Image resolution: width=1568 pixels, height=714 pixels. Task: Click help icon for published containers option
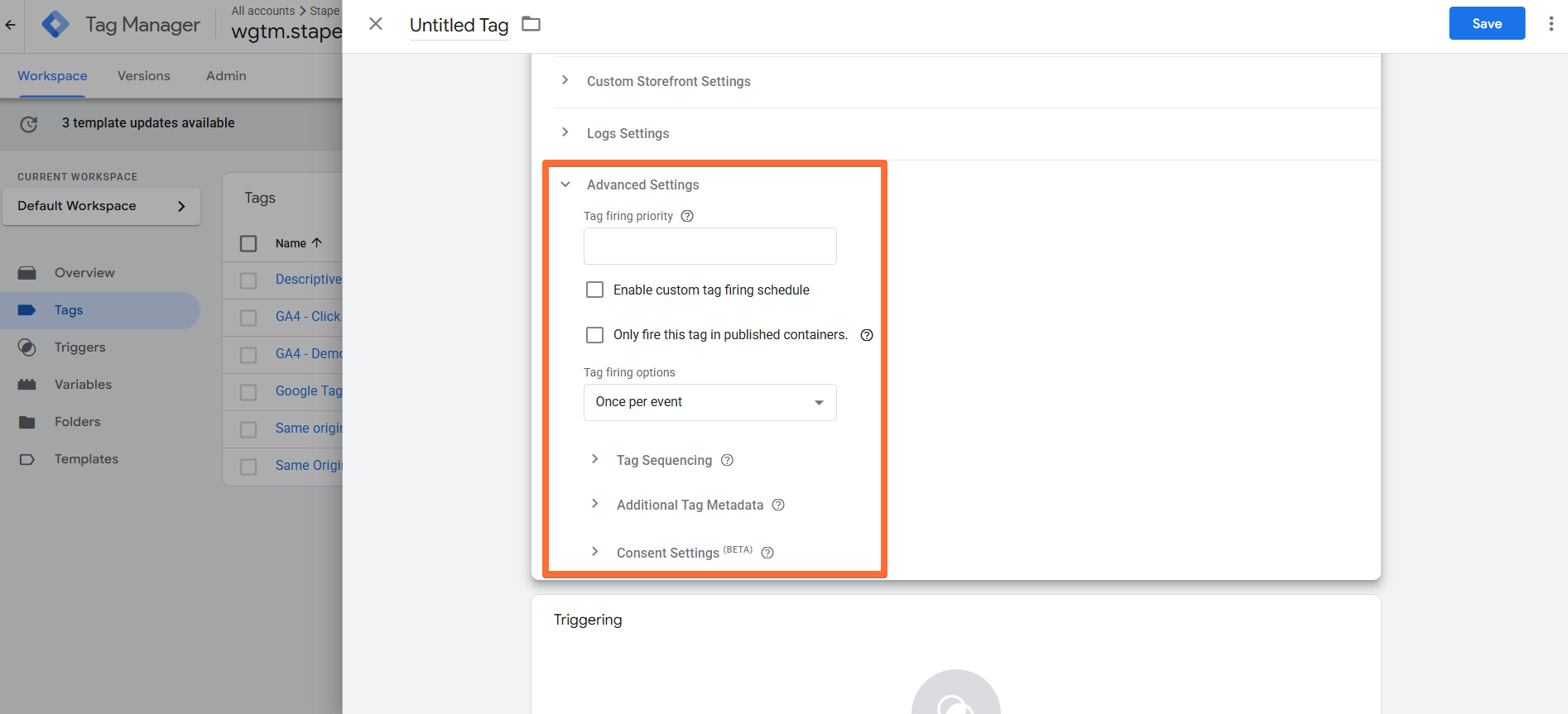point(867,335)
